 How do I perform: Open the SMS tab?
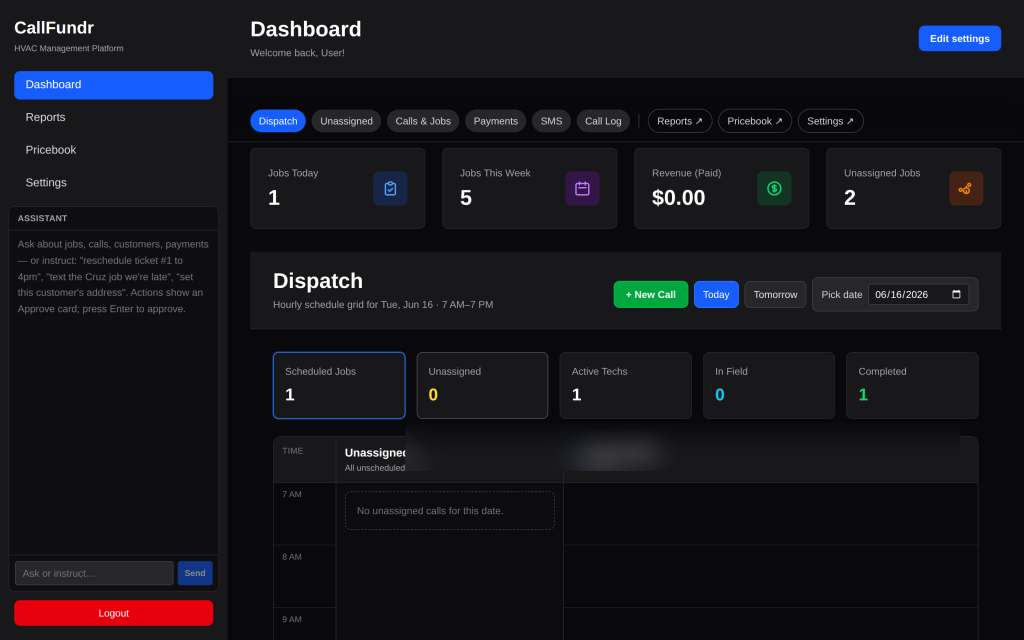pos(551,121)
